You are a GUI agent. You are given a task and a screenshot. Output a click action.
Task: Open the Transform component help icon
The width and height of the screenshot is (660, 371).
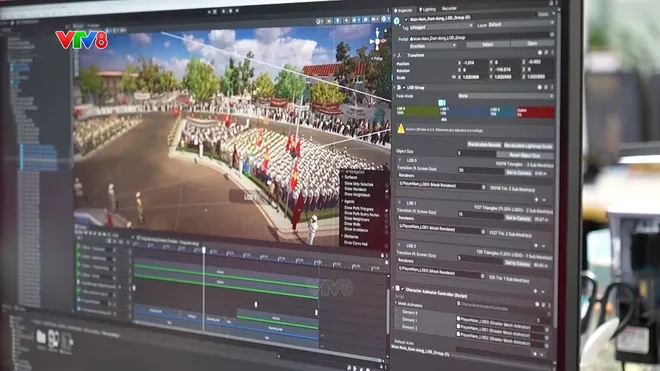(540, 53)
